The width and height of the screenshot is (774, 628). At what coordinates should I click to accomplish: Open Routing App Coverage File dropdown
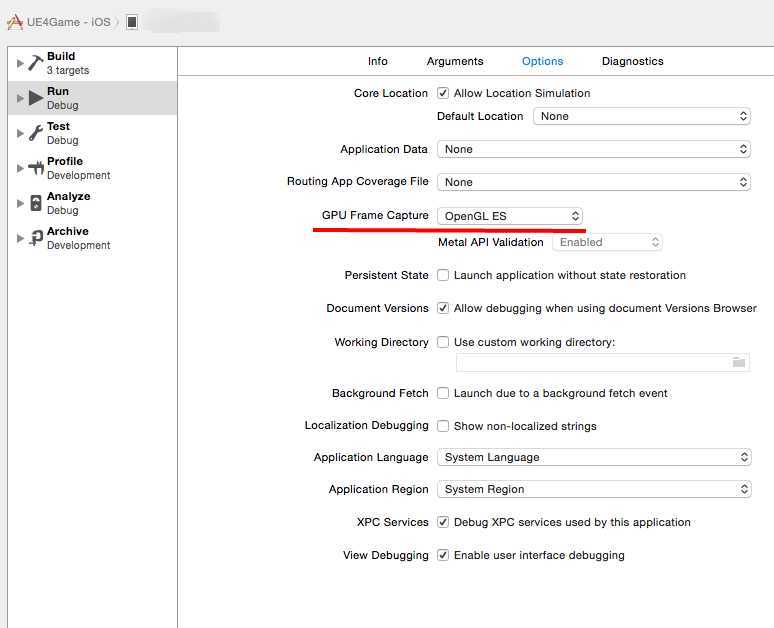[x=594, y=182]
